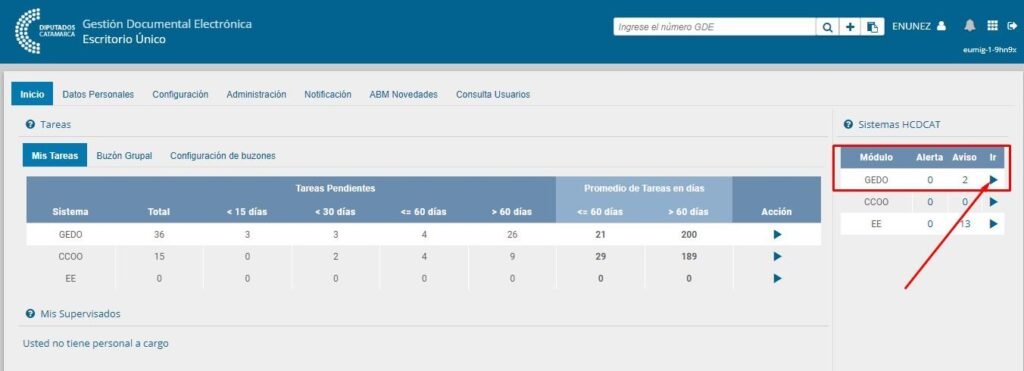Click the logout icon in header
The height and width of the screenshot is (371, 1024).
pyautogui.click(x=1013, y=26)
